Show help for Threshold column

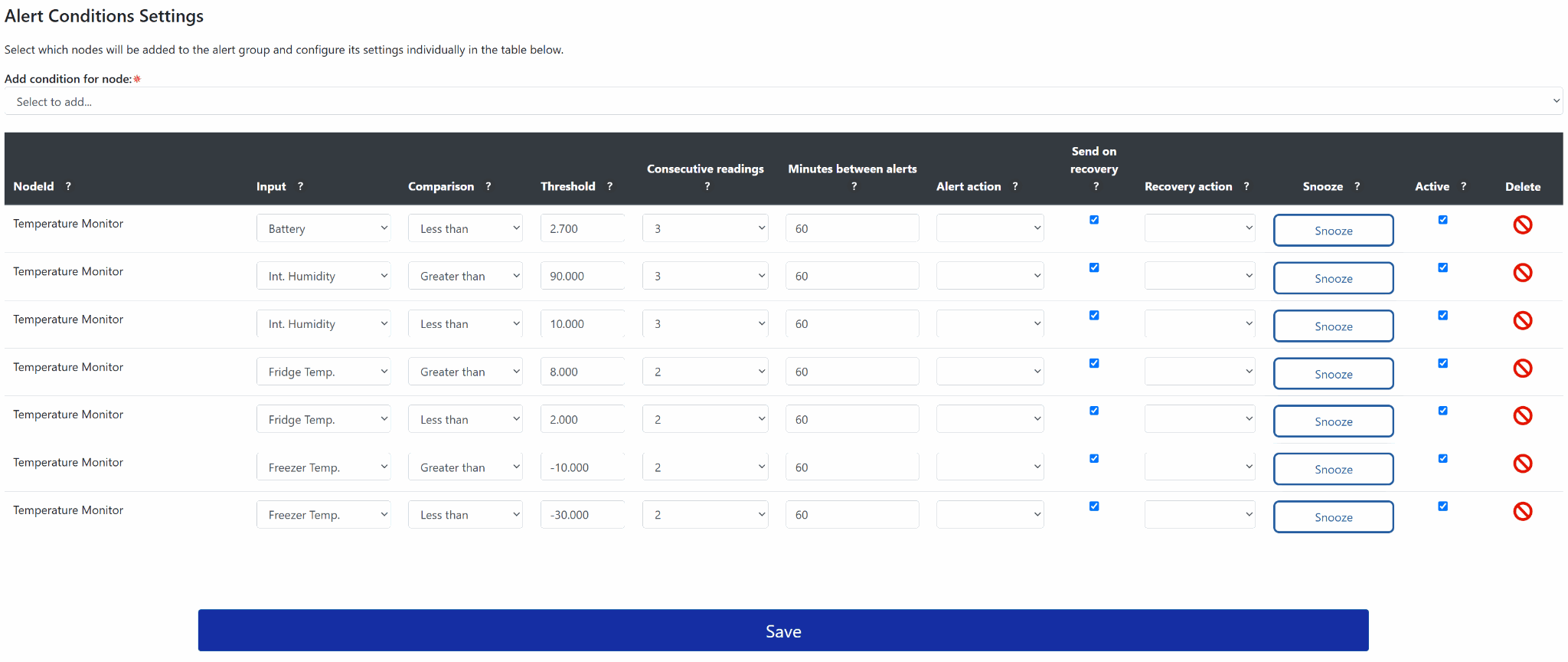pyautogui.click(x=609, y=186)
